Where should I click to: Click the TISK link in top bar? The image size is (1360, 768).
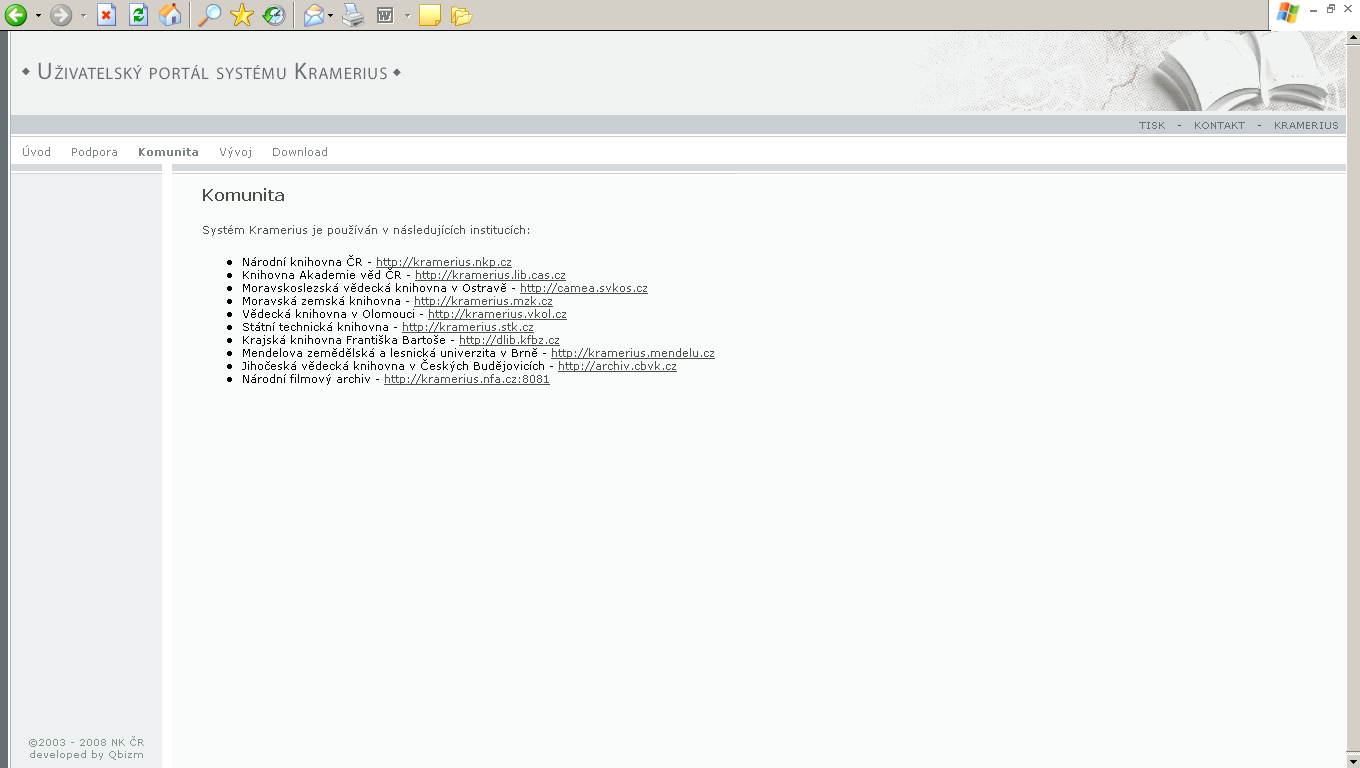click(1152, 126)
